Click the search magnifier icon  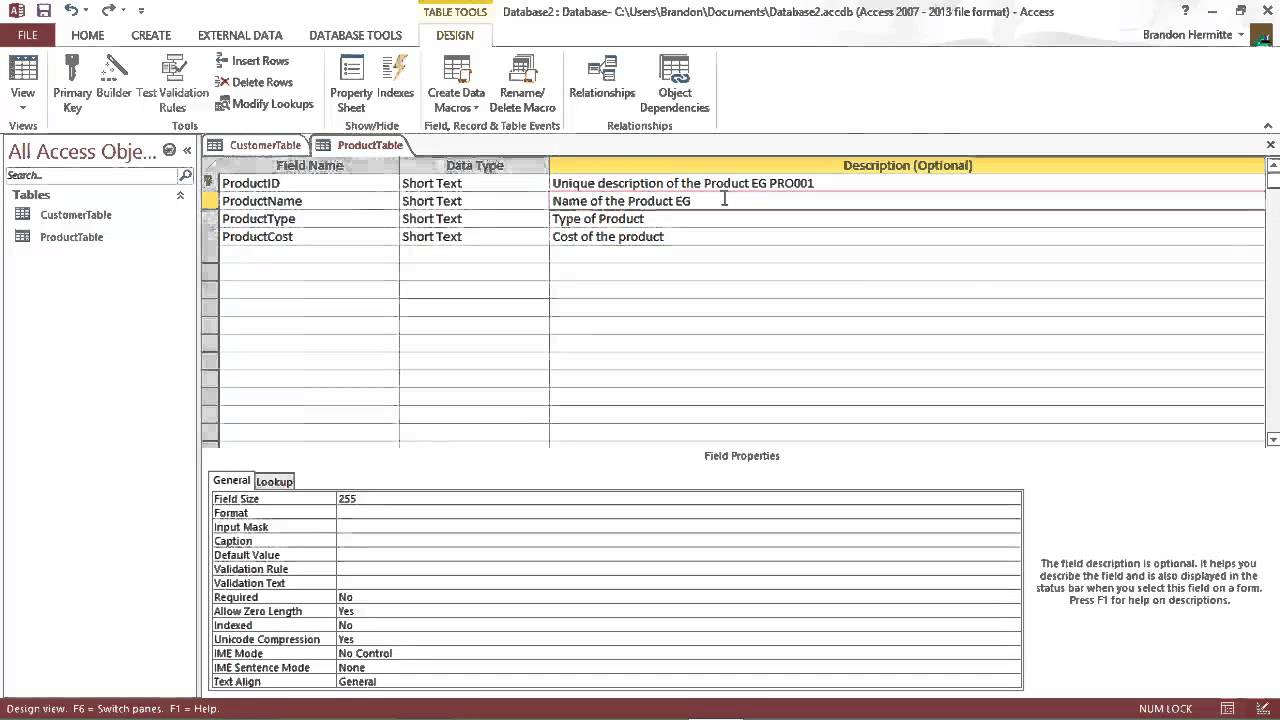[x=185, y=175]
